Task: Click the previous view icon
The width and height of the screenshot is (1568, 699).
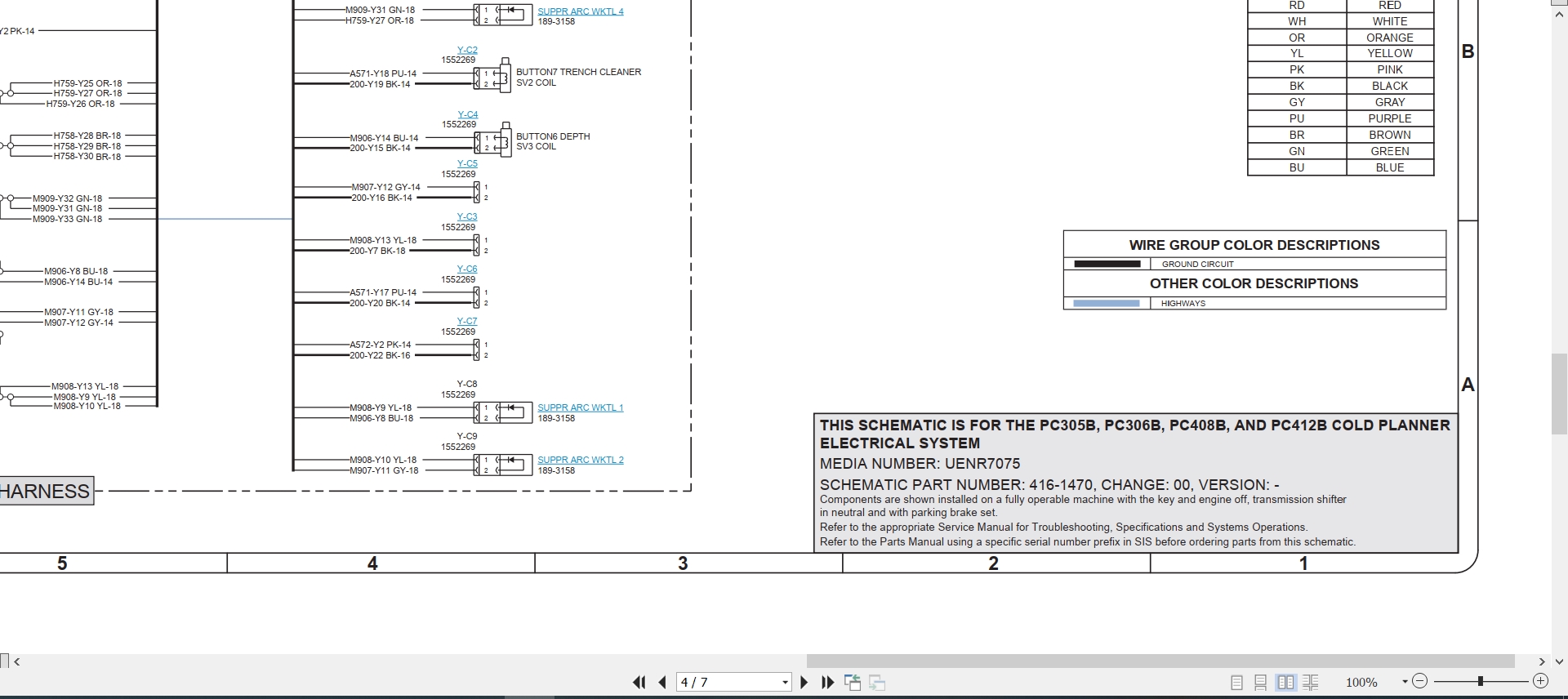Action: [853, 682]
